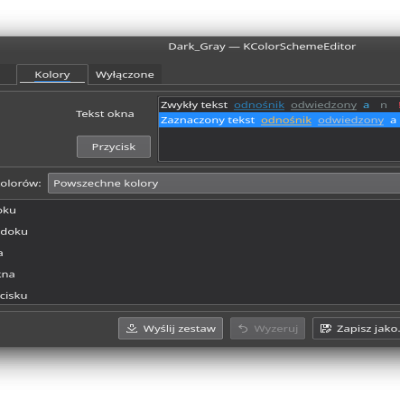Click the Zwykły tekst sample text

click(x=194, y=105)
